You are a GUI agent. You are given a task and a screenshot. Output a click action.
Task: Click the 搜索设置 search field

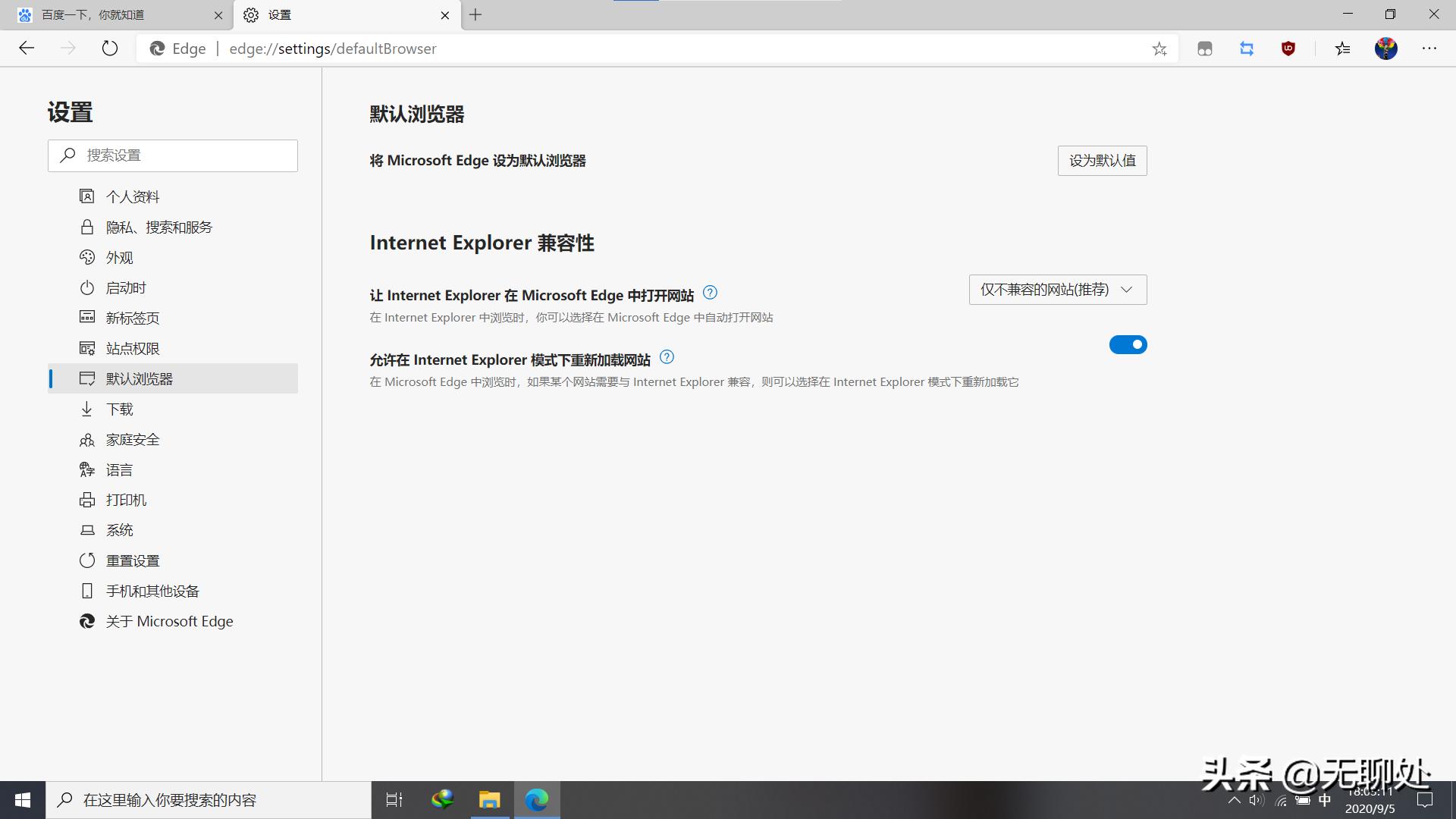173,155
